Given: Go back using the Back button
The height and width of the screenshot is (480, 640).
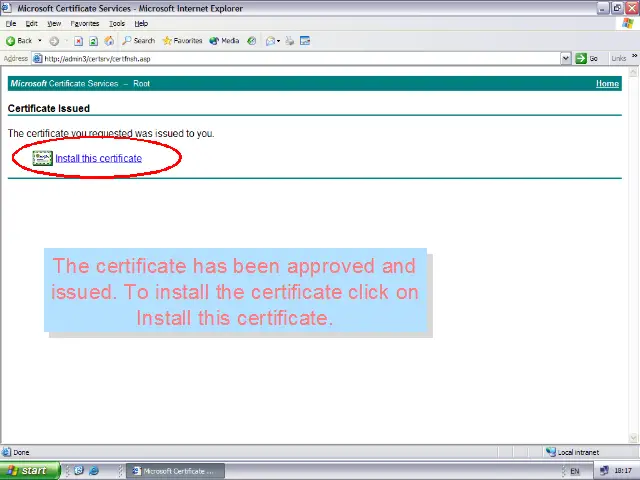Looking at the screenshot, I should click(19, 41).
